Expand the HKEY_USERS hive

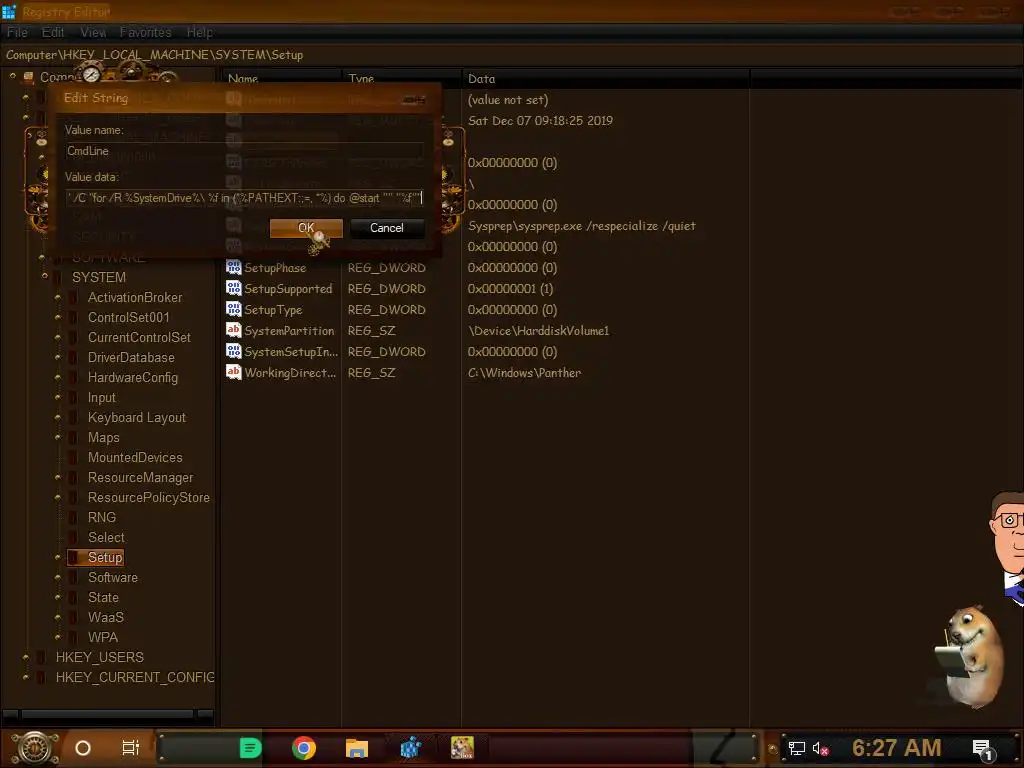25,657
